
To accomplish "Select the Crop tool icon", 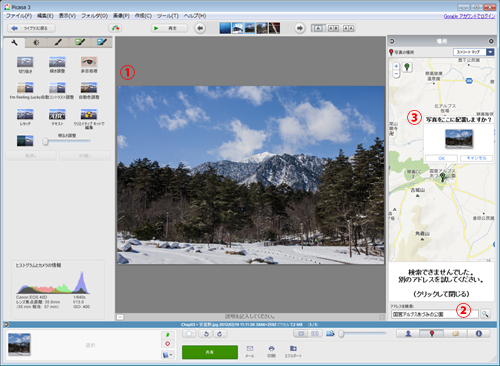I will click(x=25, y=62).
